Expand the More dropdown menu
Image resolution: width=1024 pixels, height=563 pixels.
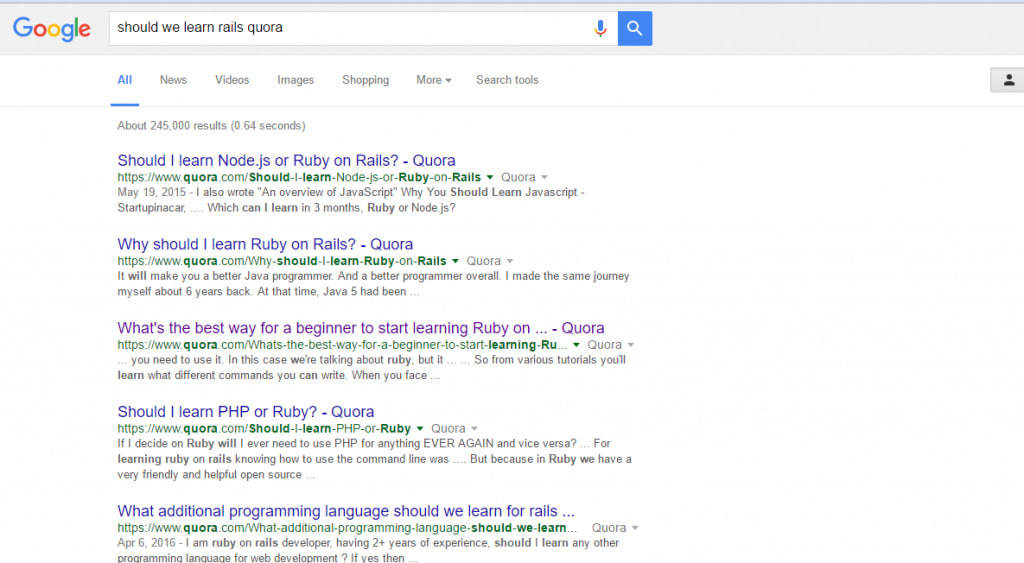point(434,80)
